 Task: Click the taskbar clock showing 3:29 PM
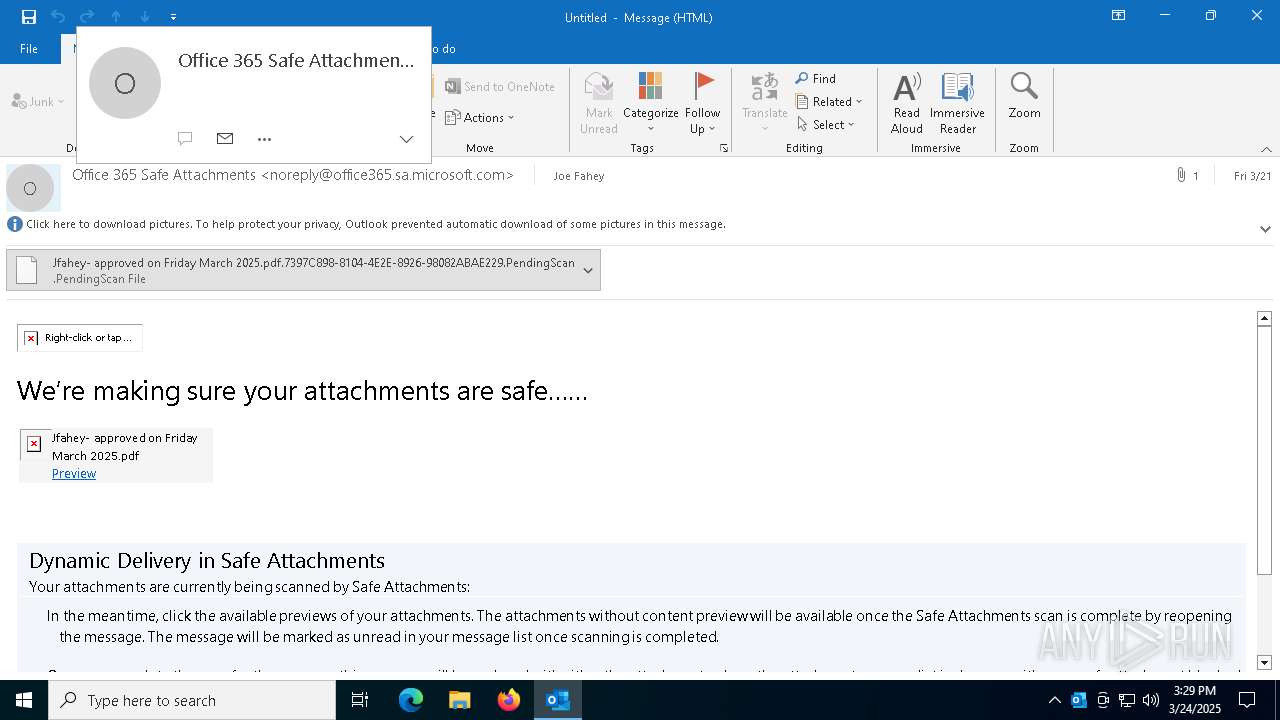[x=1195, y=700]
